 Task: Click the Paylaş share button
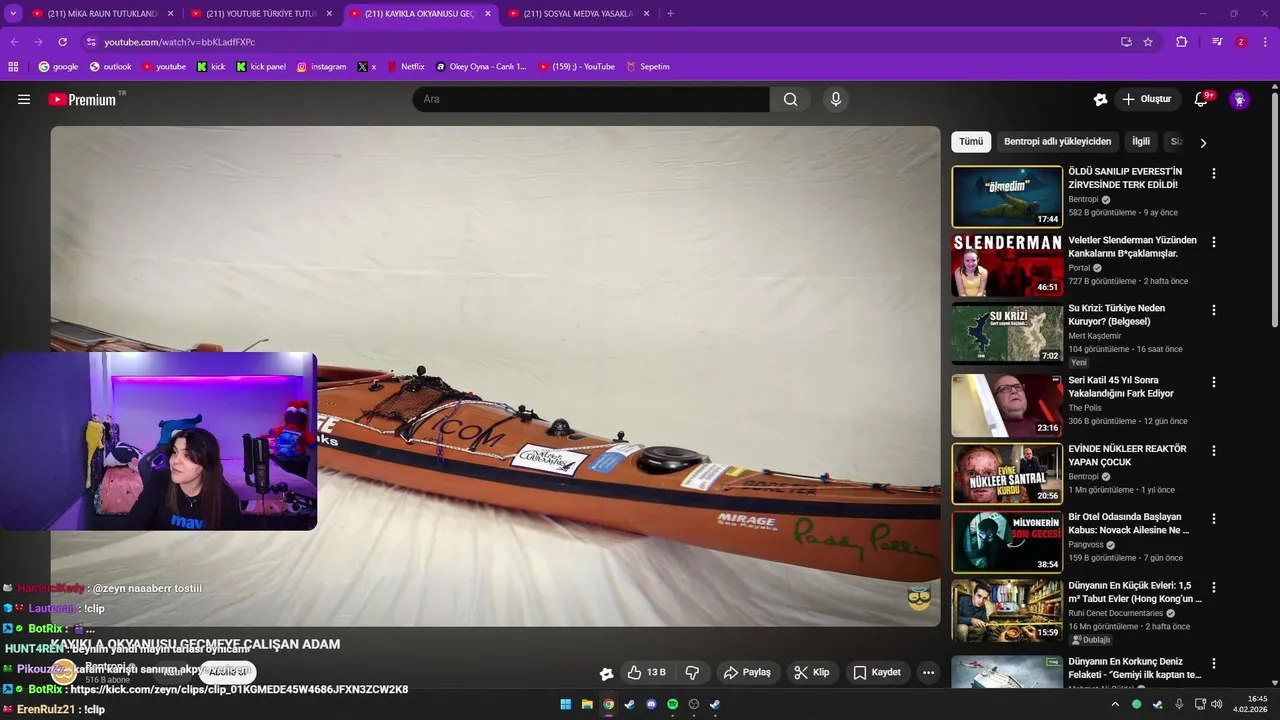click(747, 672)
